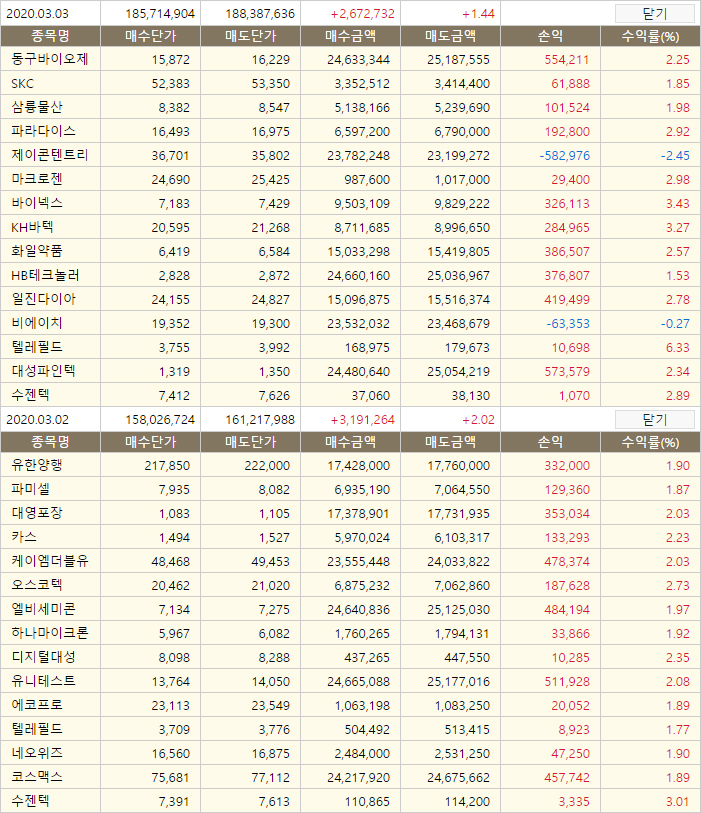Select the 파라다이스 stock name
Viewport: 701px width, 813px height.
coord(44,131)
